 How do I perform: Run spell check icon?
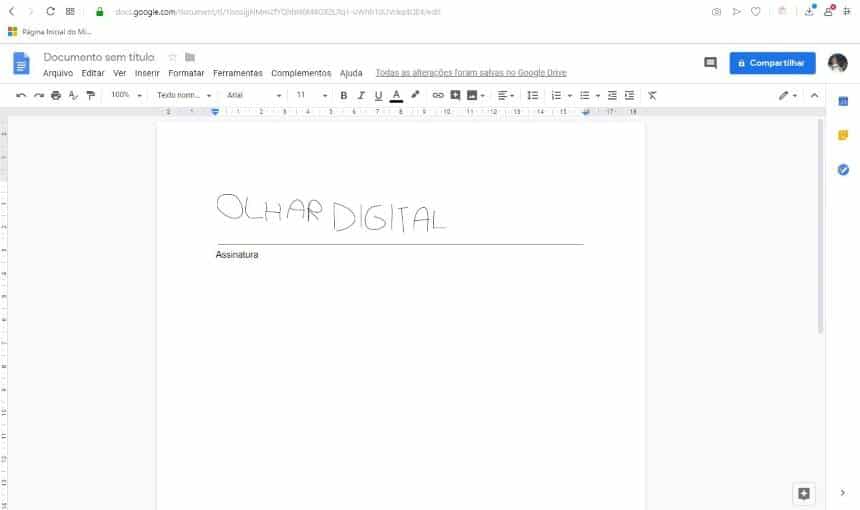(73, 95)
